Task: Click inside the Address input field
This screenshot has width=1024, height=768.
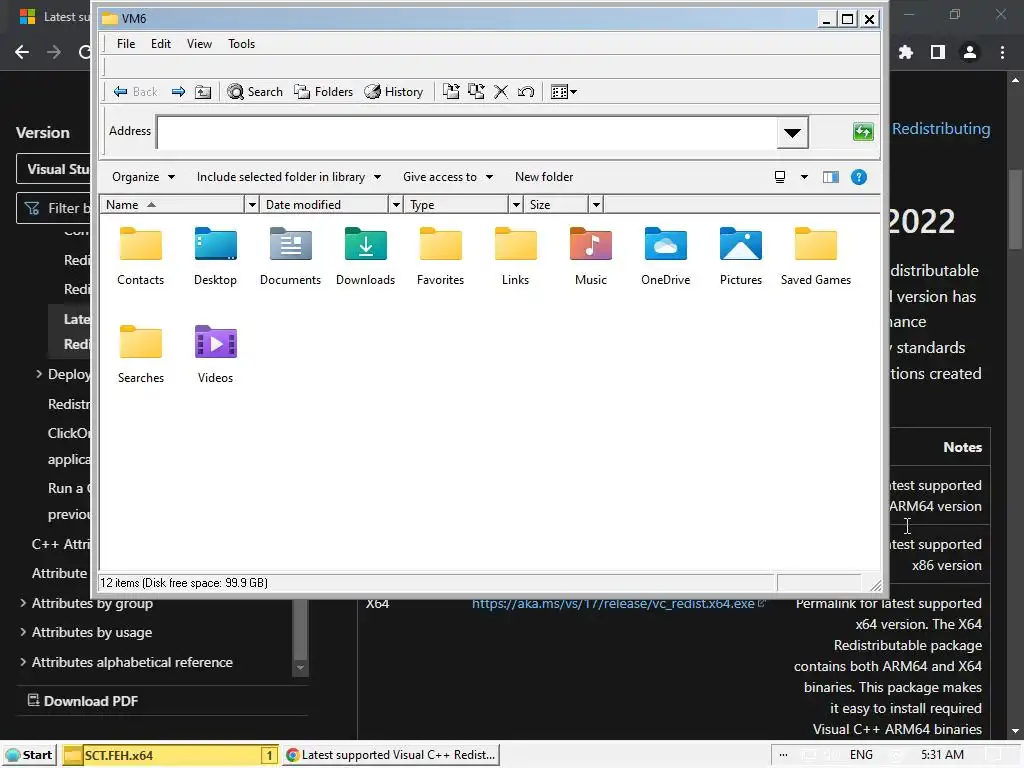Action: click(x=466, y=133)
